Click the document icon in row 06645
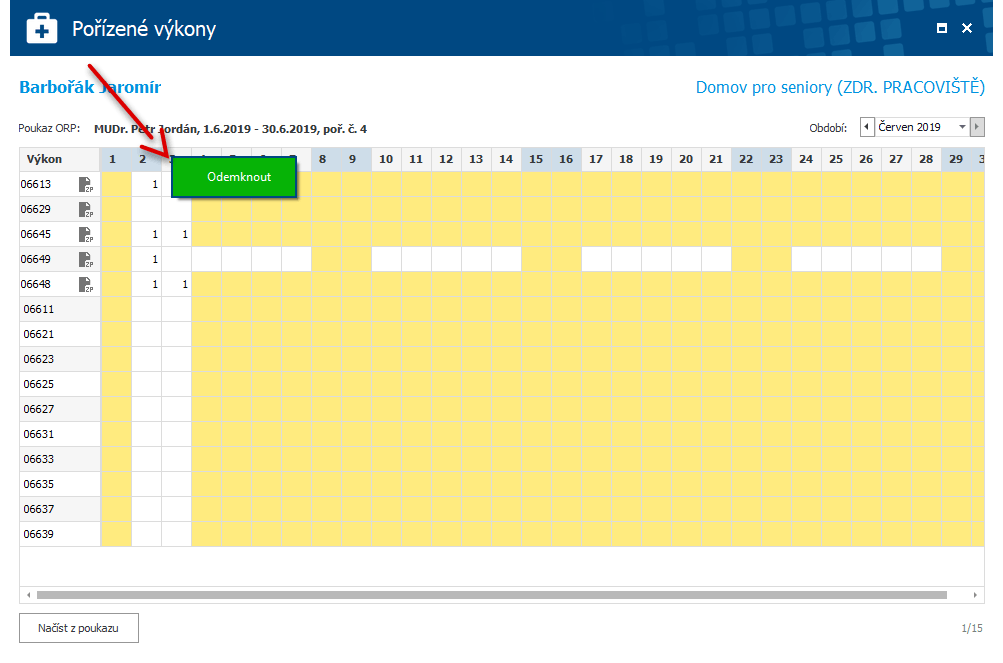Image resolution: width=1003 pixels, height=663 pixels. coord(86,234)
